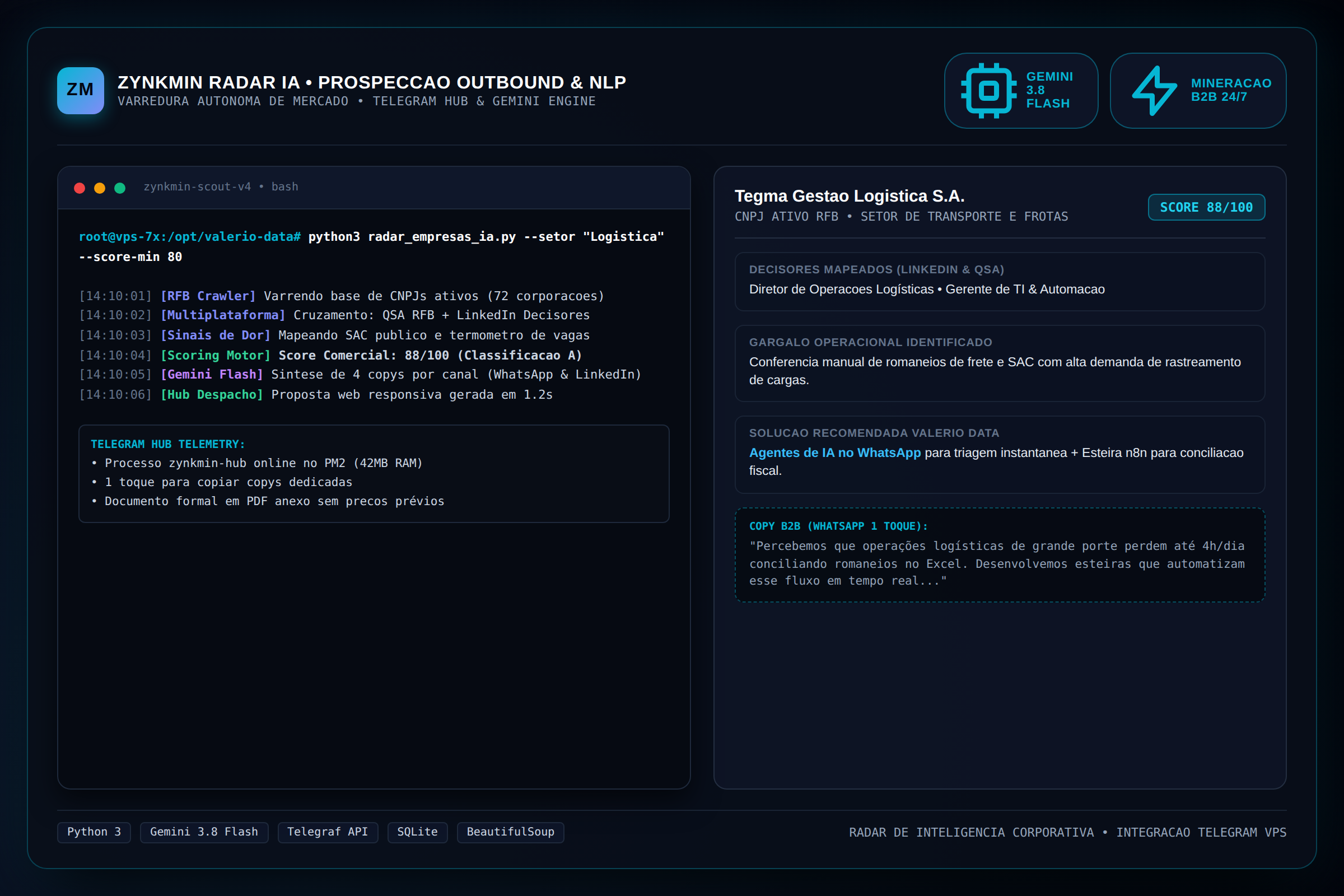
Task: Click the red terminal window dot
Action: [x=80, y=188]
